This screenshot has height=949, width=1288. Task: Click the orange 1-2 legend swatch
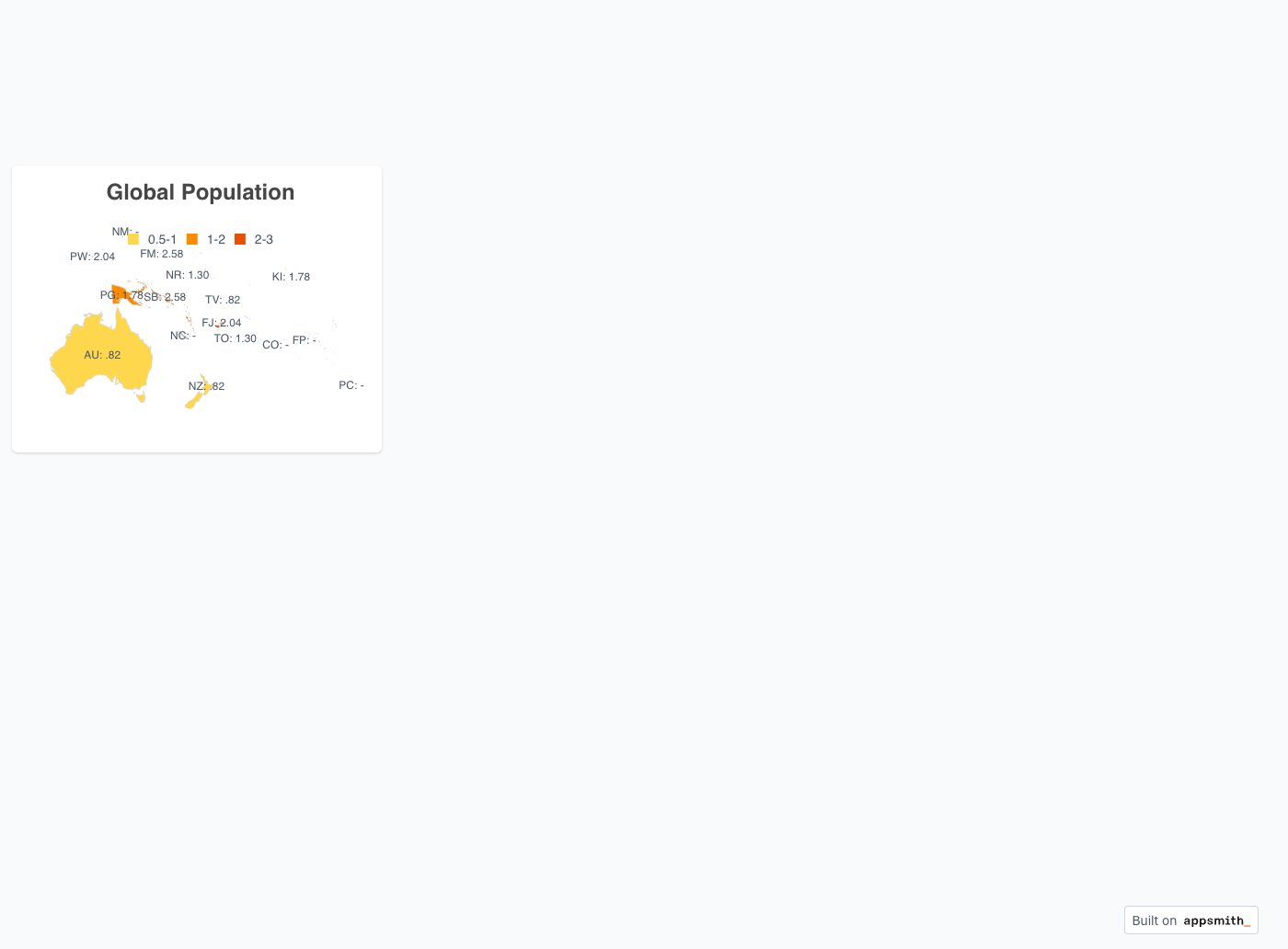click(x=192, y=239)
